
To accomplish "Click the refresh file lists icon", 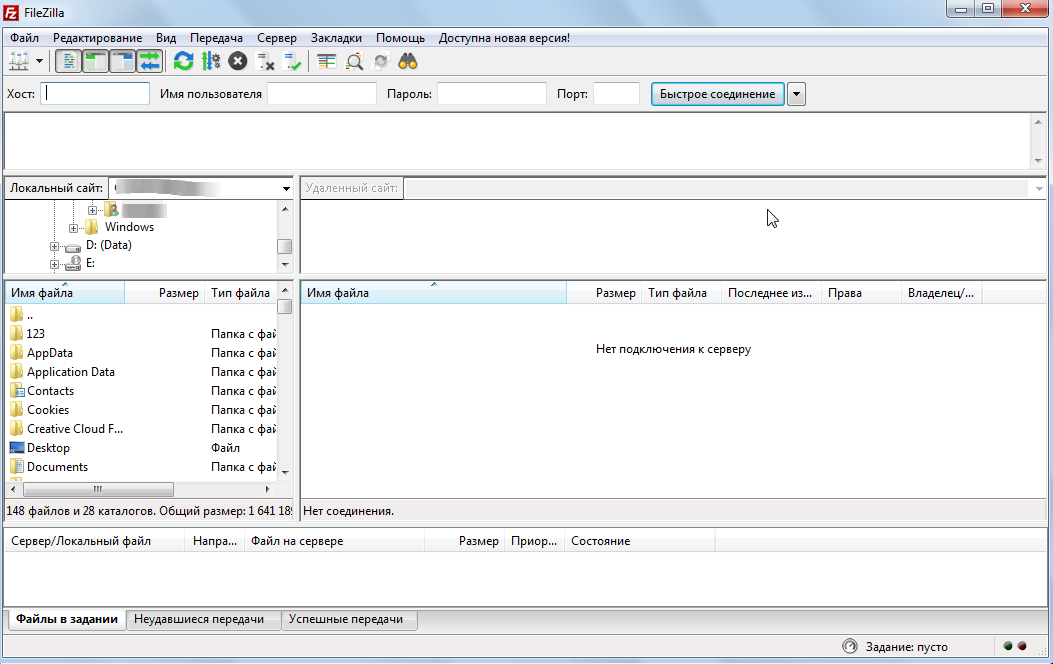I will point(183,61).
